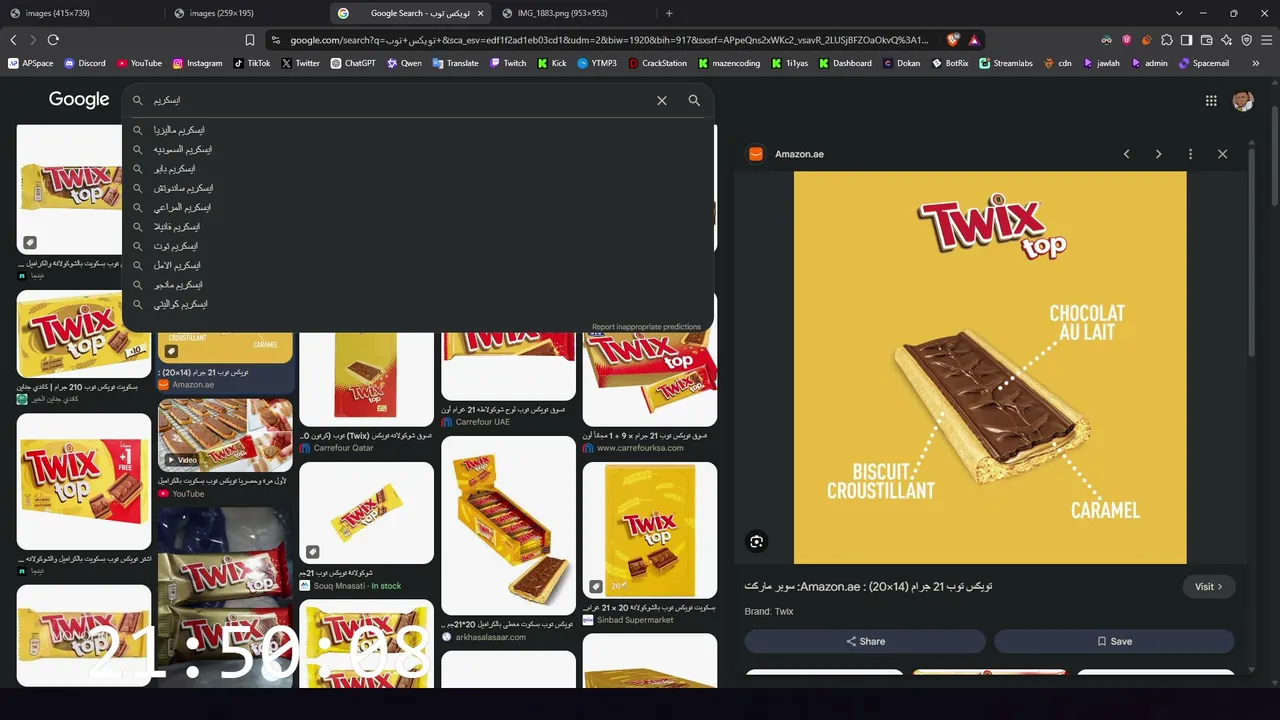This screenshot has width=1280, height=720.
Task: Select the suggestion 'ايسكريم المراعي'
Action: coord(418,207)
